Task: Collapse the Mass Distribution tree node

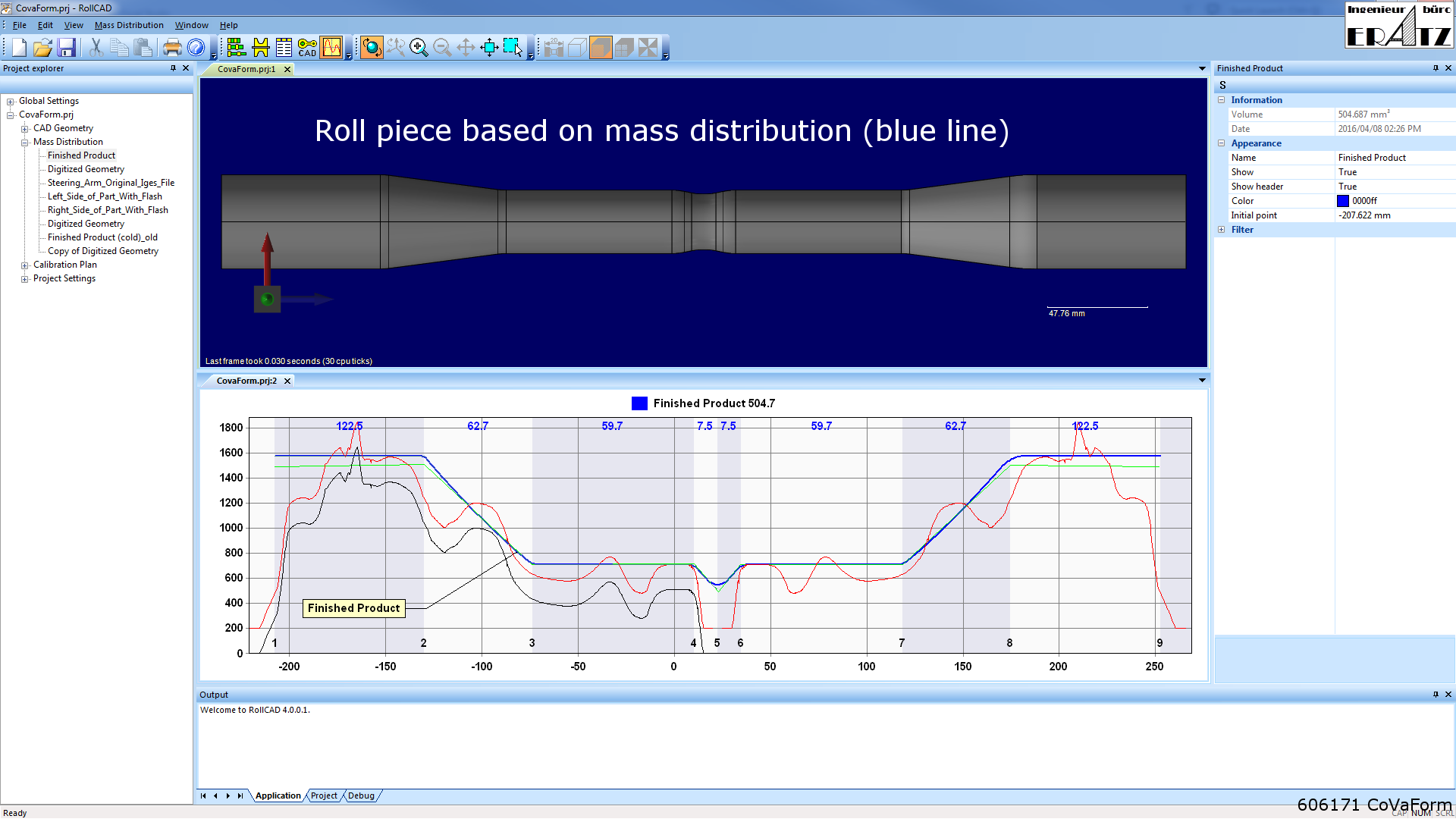Action: point(25,143)
